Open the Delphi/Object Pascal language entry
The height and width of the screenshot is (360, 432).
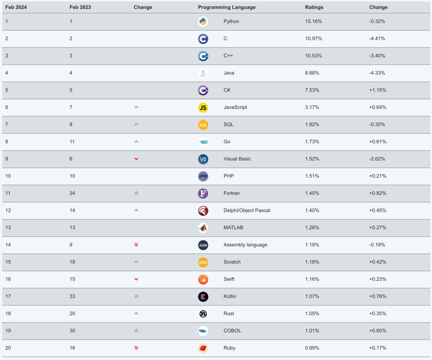tap(247, 210)
